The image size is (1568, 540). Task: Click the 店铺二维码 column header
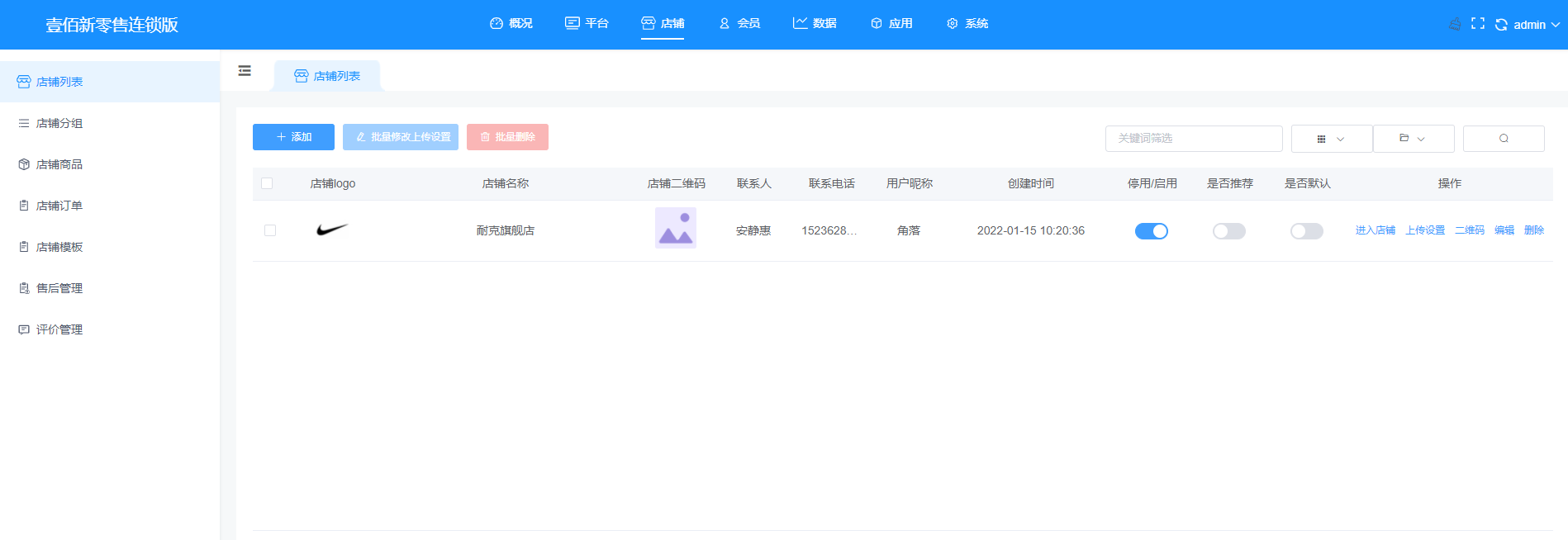[x=677, y=184]
